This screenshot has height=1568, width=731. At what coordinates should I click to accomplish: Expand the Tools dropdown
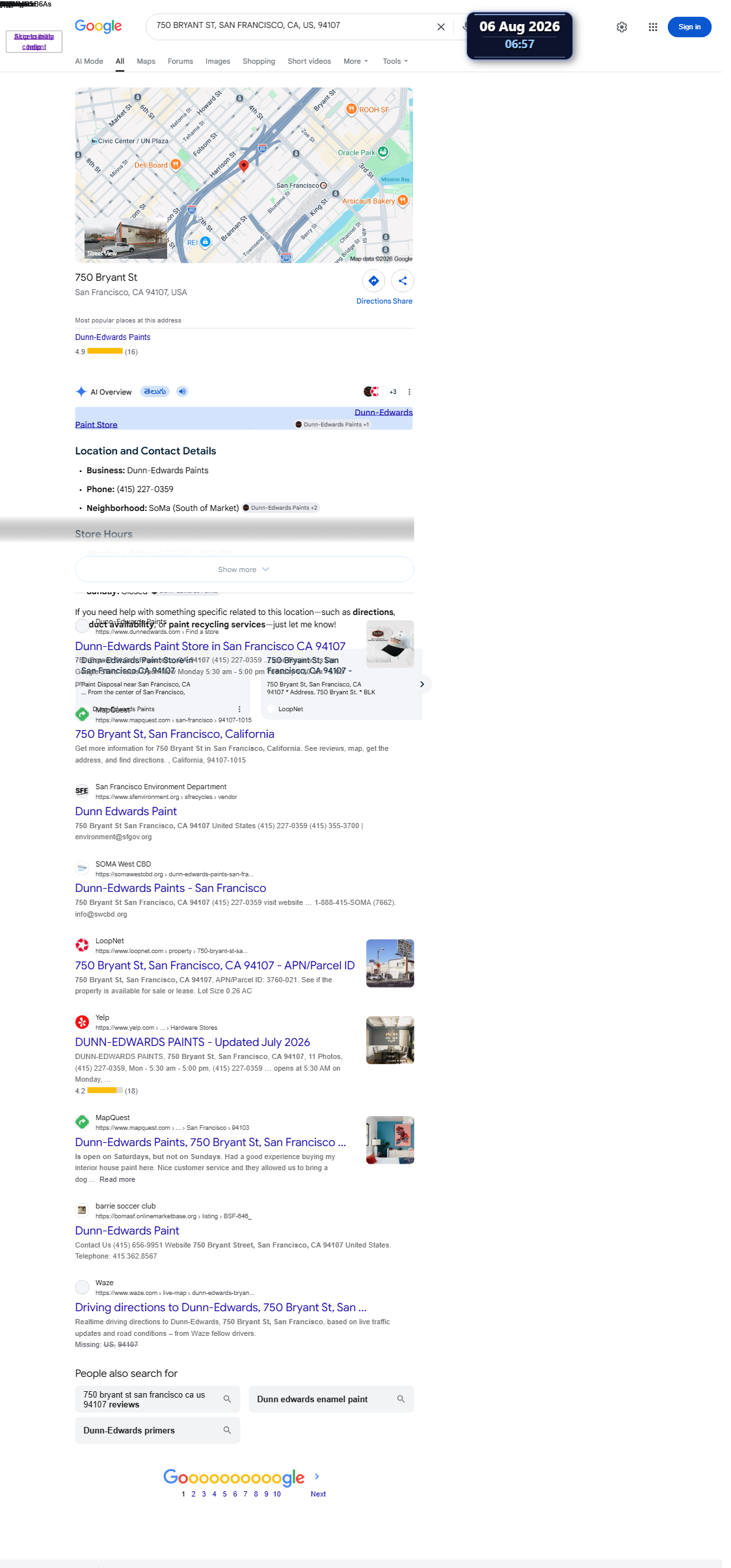click(395, 61)
